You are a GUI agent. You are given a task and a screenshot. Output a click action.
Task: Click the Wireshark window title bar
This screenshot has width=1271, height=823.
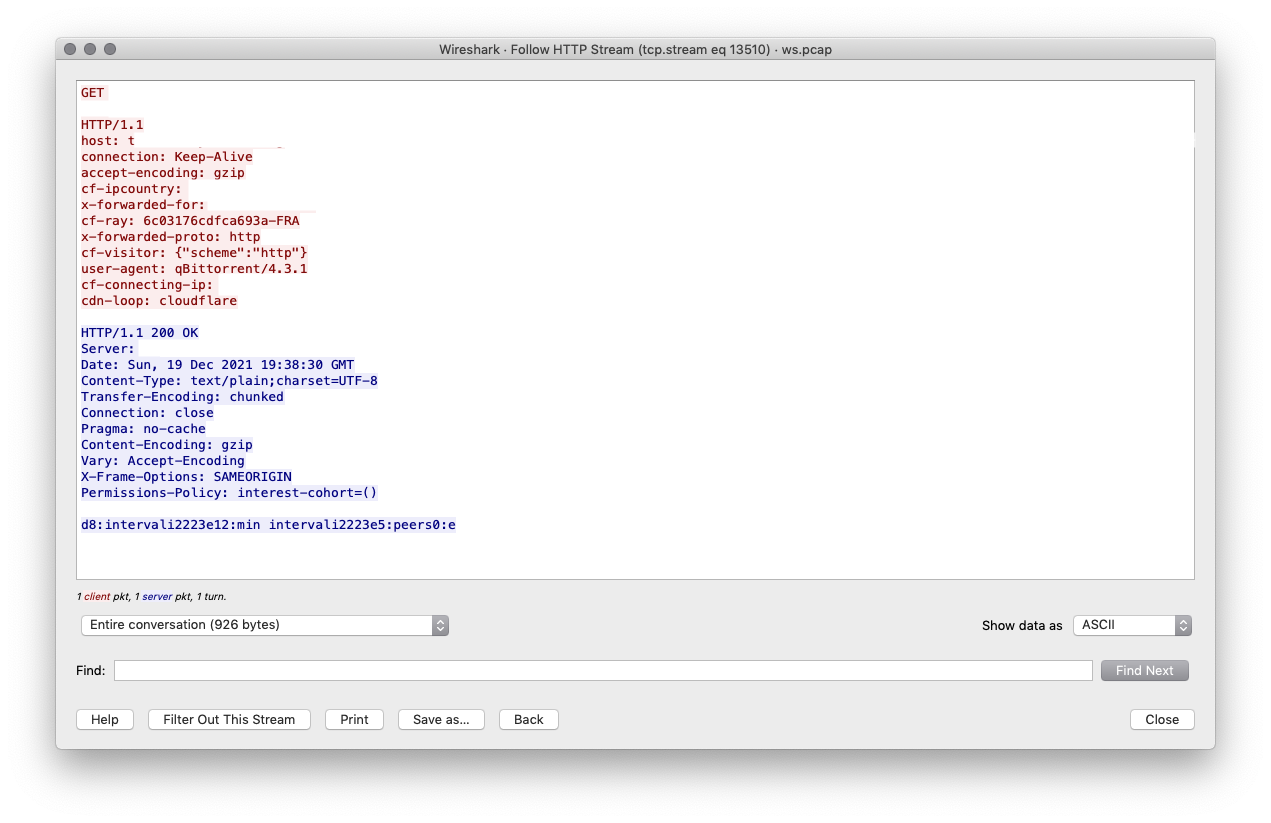tap(635, 49)
